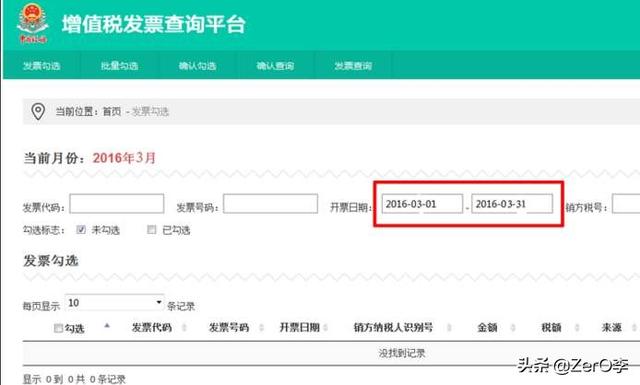Viewport: 640px width, 385px height.
Task: Check the 已勾选 checkbox
Action: pos(151,229)
